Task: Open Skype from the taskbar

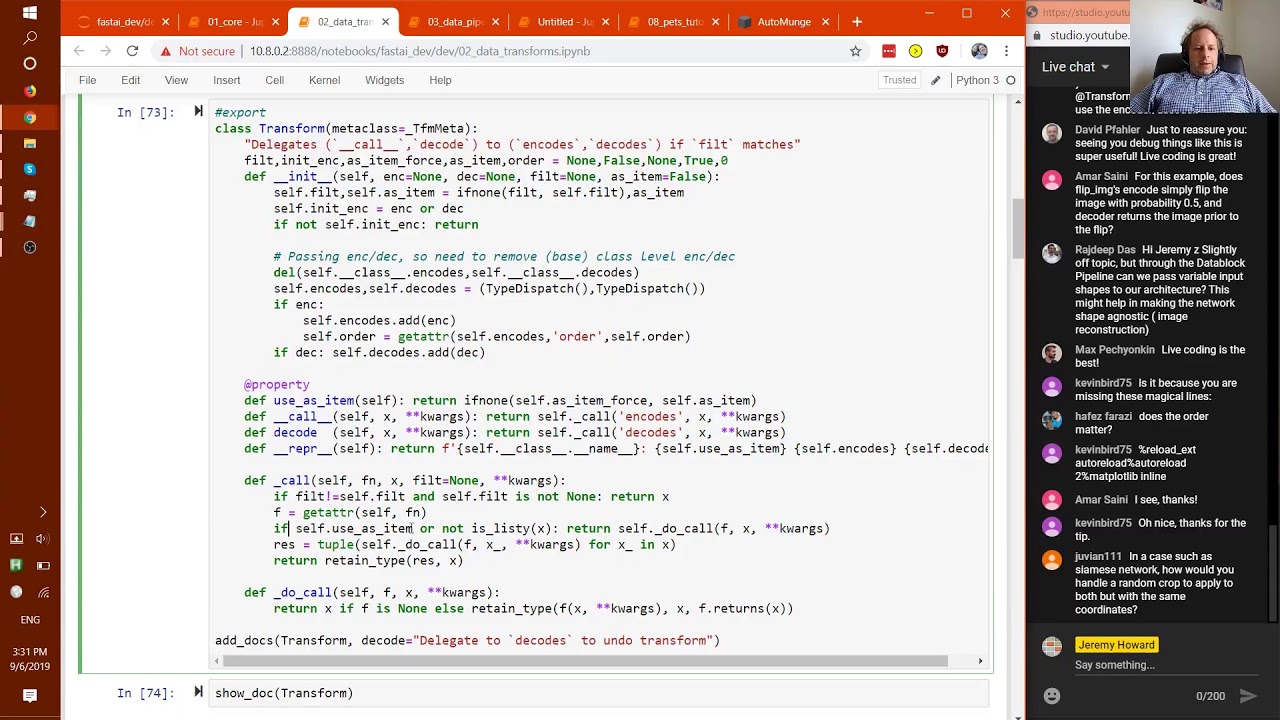Action: [x=29, y=170]
